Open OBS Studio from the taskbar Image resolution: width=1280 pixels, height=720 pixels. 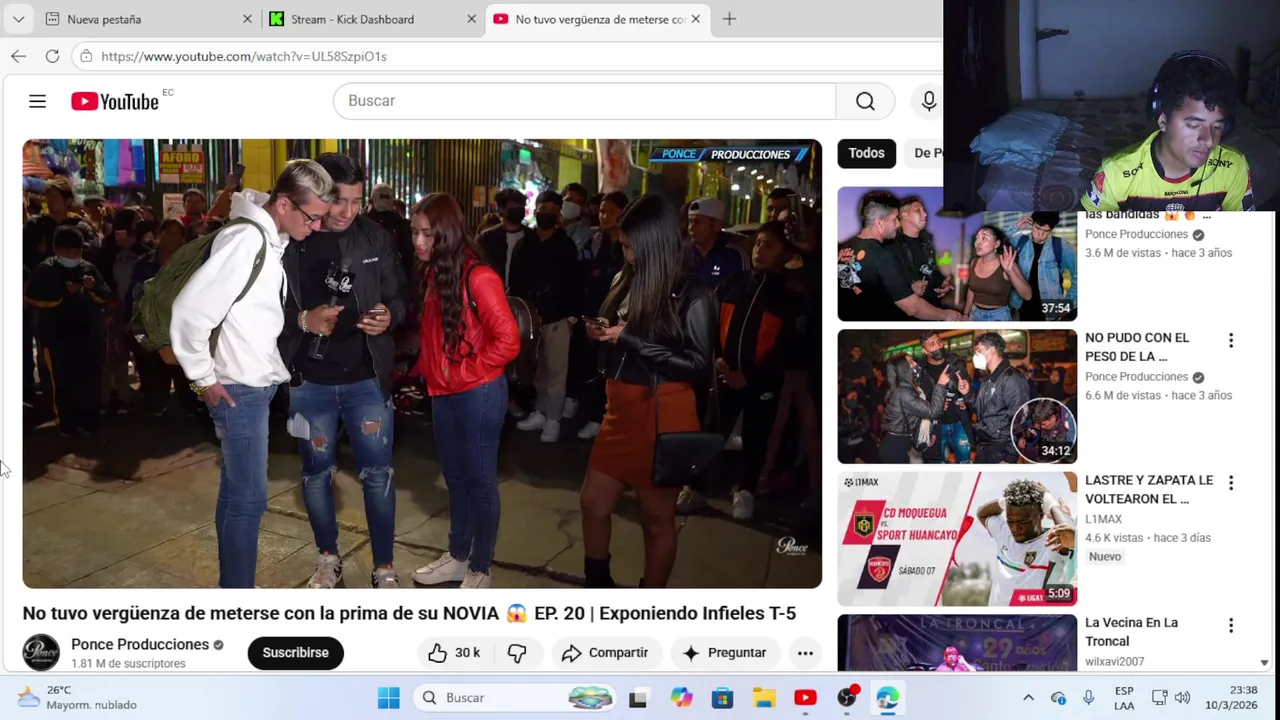coord(847,698)
